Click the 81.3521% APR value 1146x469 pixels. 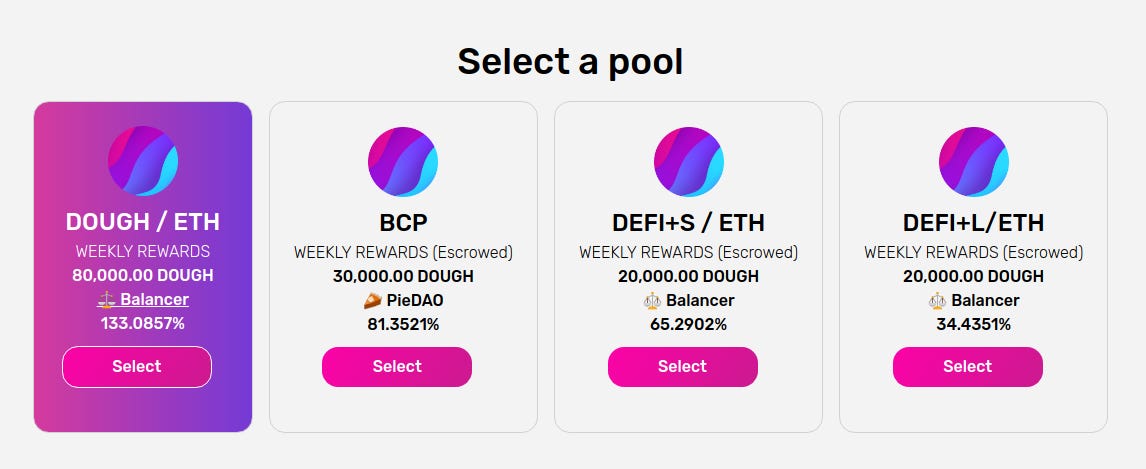[403, 324]
